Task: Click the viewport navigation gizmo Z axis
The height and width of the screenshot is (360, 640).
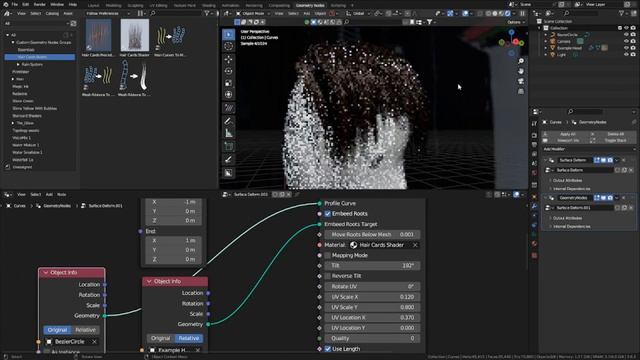Action: tap(511, 32)
